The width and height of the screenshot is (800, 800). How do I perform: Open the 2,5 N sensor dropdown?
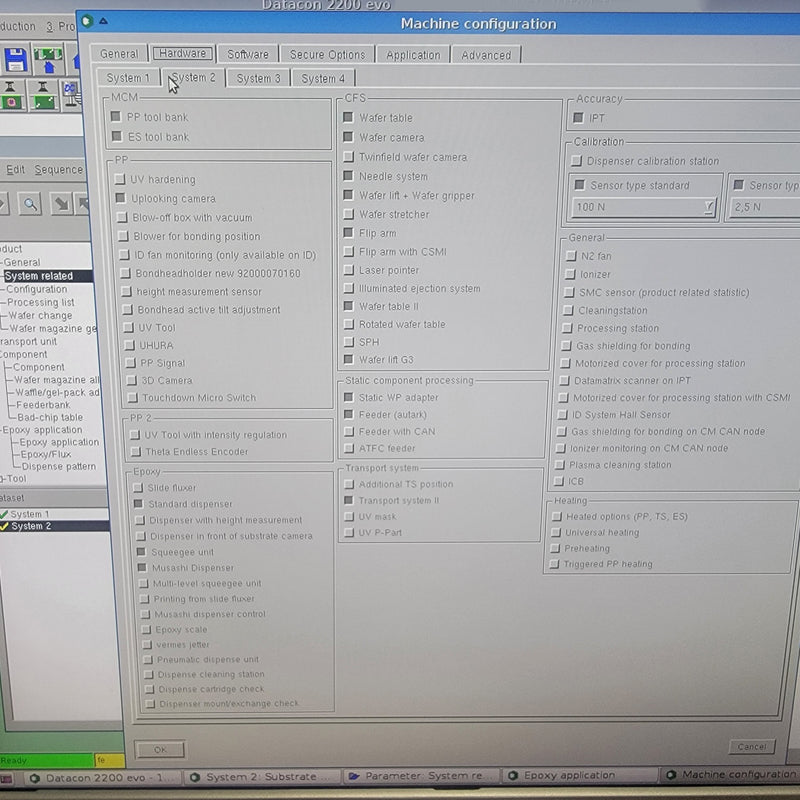tap(764, 207)
